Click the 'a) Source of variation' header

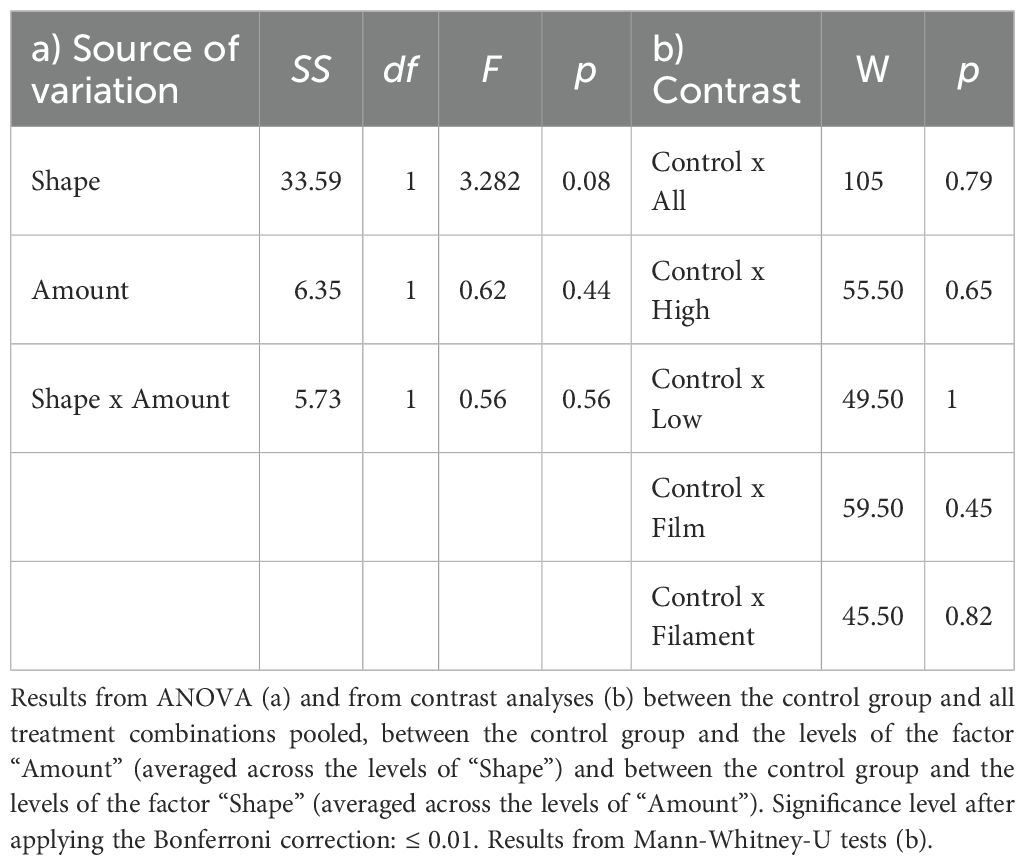pos(135,69)
